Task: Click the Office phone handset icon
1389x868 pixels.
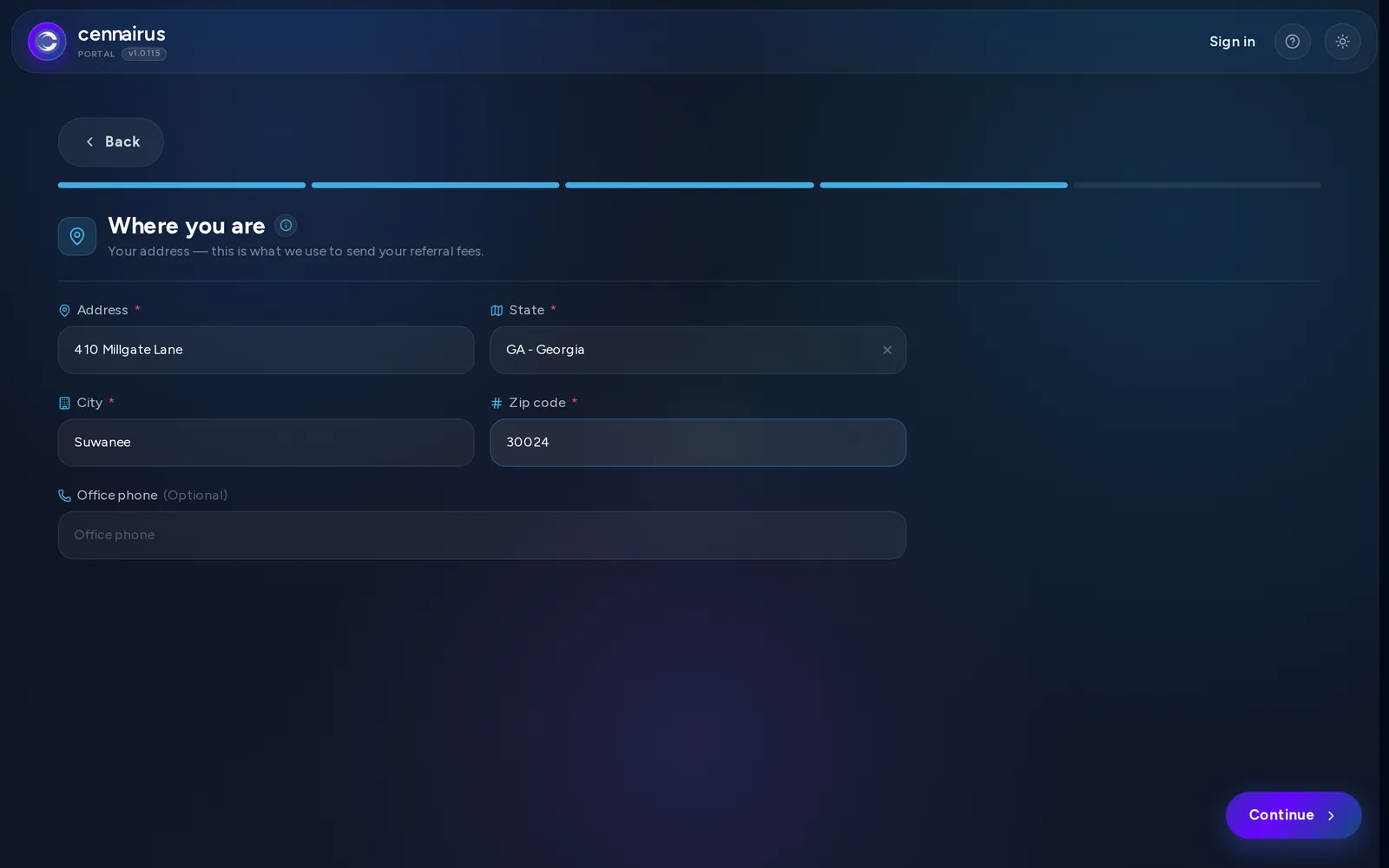Action: click(x=64, y=496)
